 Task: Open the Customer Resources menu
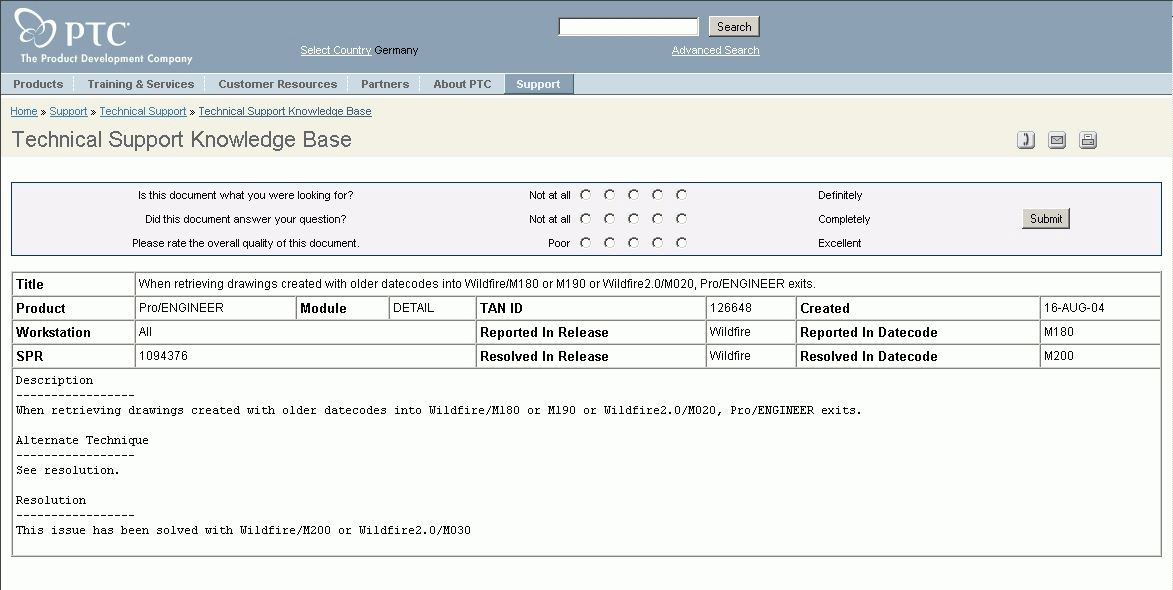278,84
